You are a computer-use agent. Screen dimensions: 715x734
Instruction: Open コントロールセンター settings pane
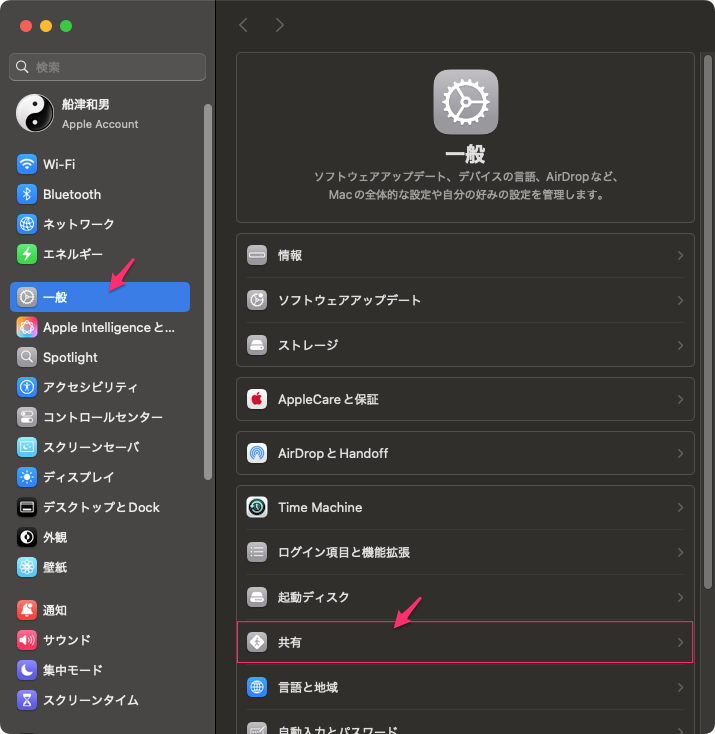point(102,417)
